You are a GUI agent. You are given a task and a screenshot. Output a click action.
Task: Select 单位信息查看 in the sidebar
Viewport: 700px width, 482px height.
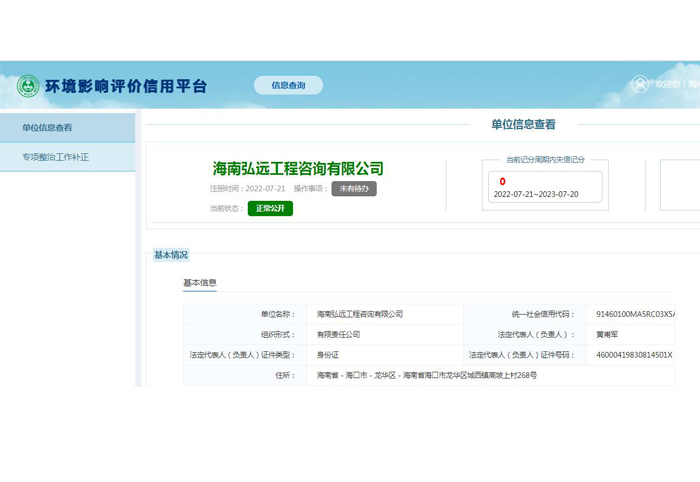tap(48, 128)
